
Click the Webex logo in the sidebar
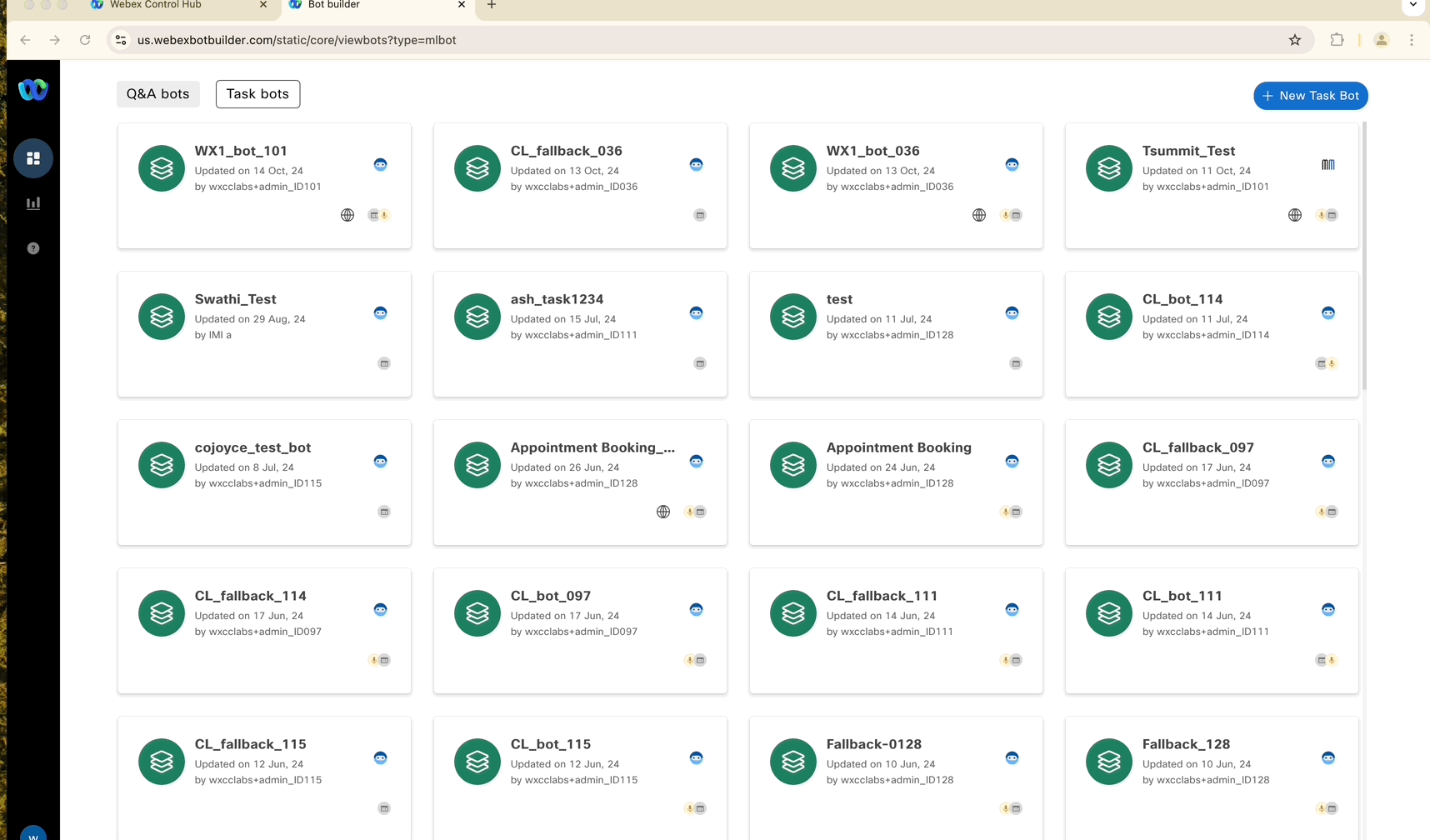33,89
